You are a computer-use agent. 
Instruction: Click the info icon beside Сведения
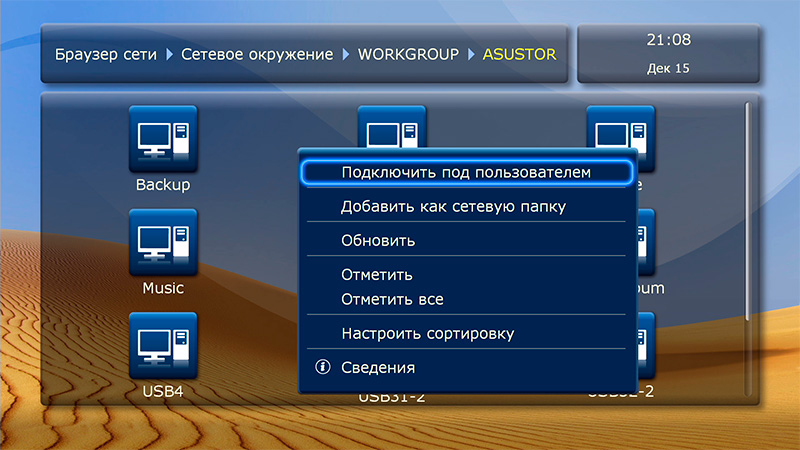pyautogui.click(x=322, y=367)
